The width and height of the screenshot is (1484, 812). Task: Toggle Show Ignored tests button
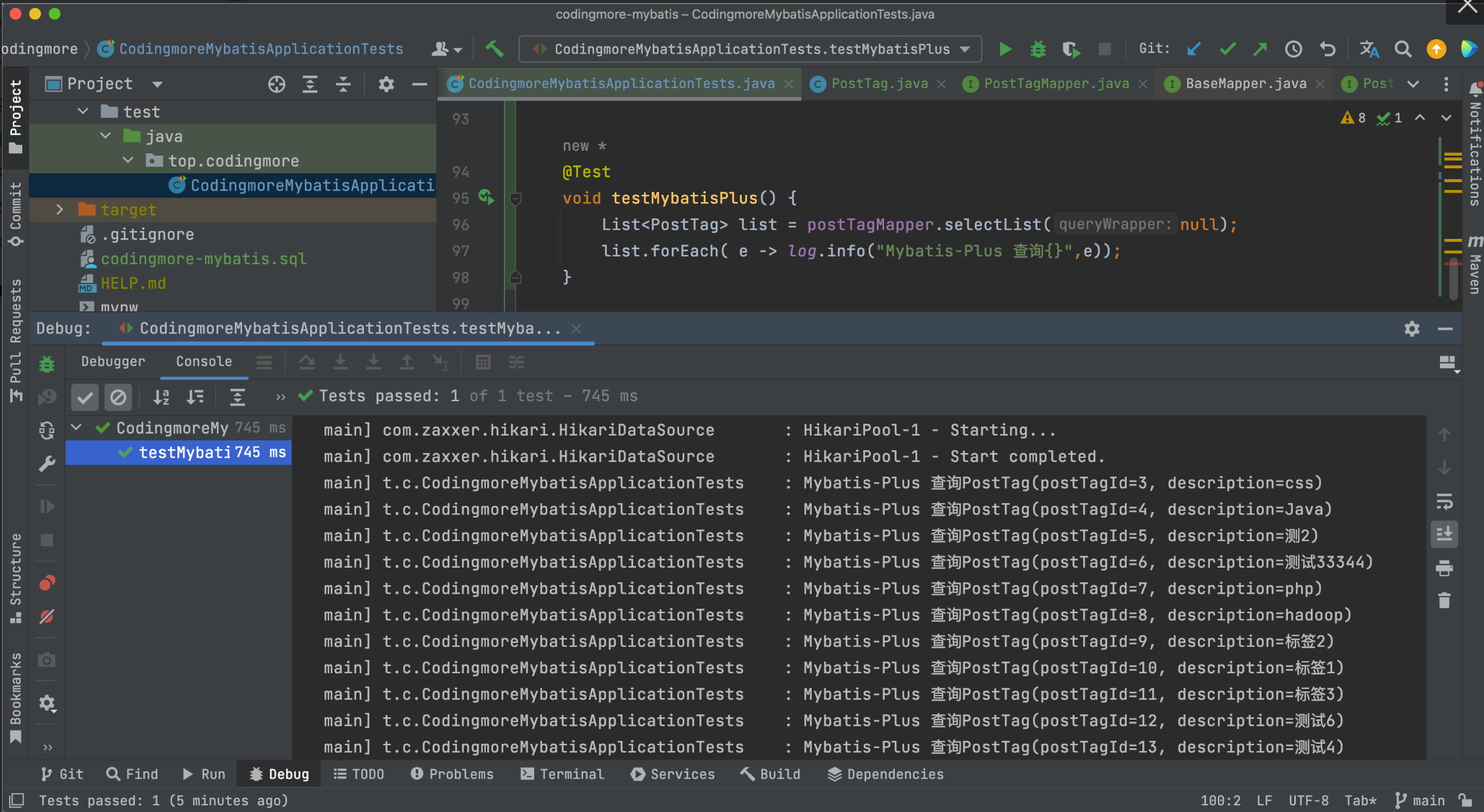click(x=118, y=397)
